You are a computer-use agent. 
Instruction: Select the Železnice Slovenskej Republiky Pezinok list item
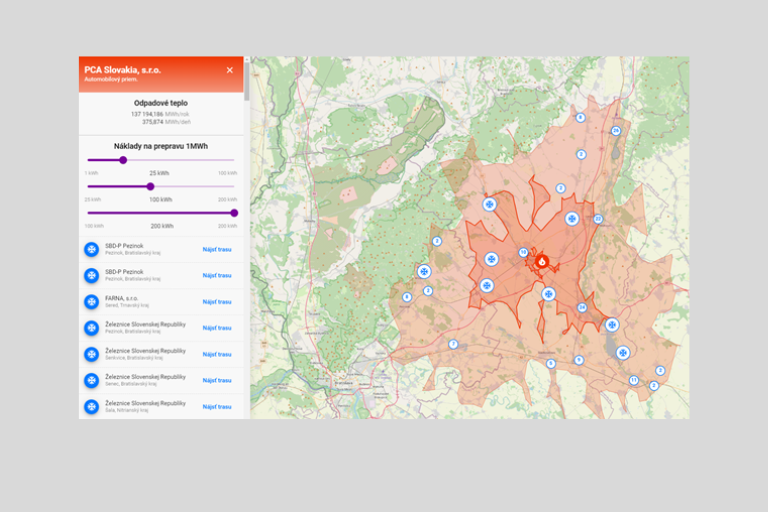pos(145,327)
